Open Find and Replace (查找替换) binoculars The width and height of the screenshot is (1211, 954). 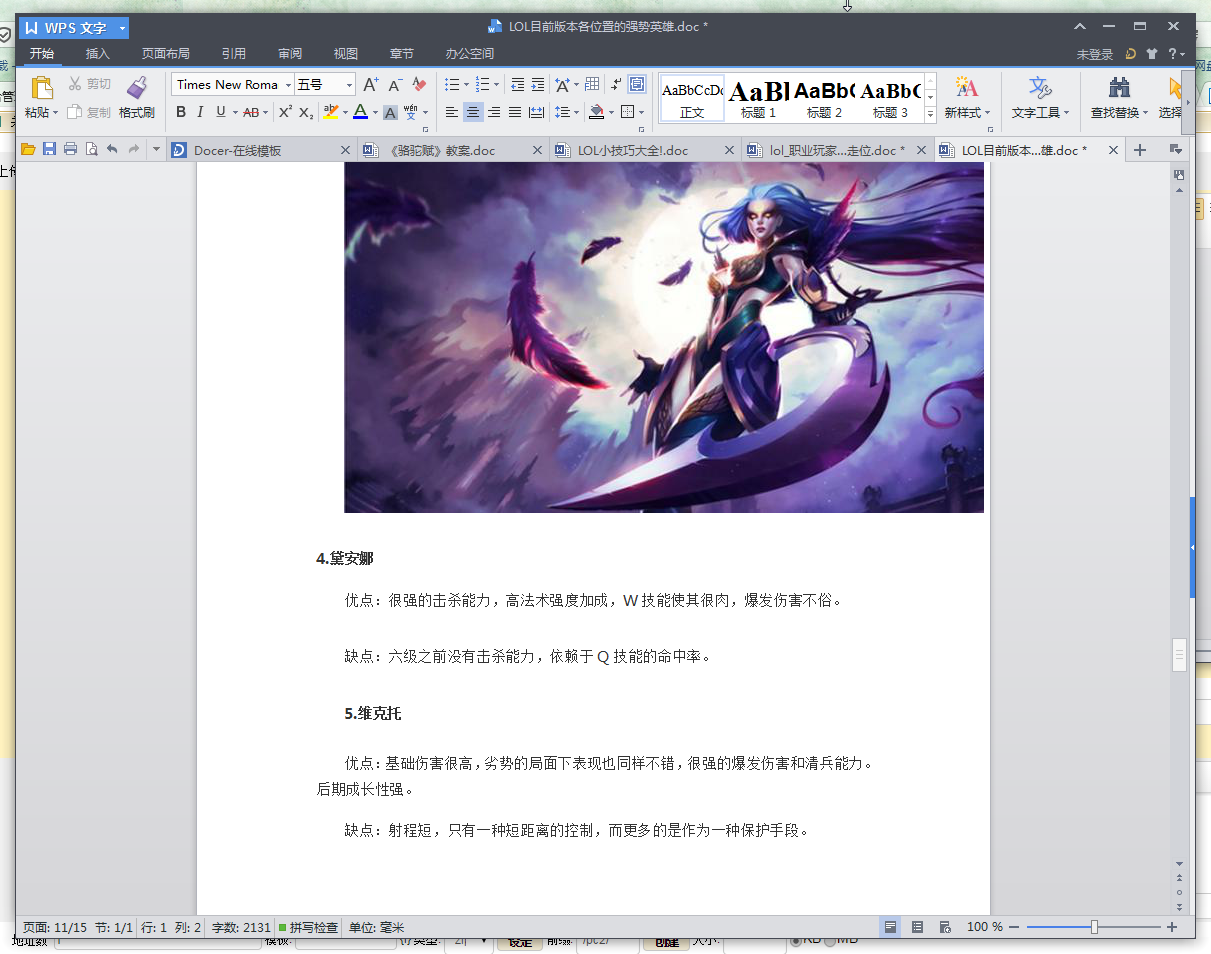click(x=1119, y=87)
